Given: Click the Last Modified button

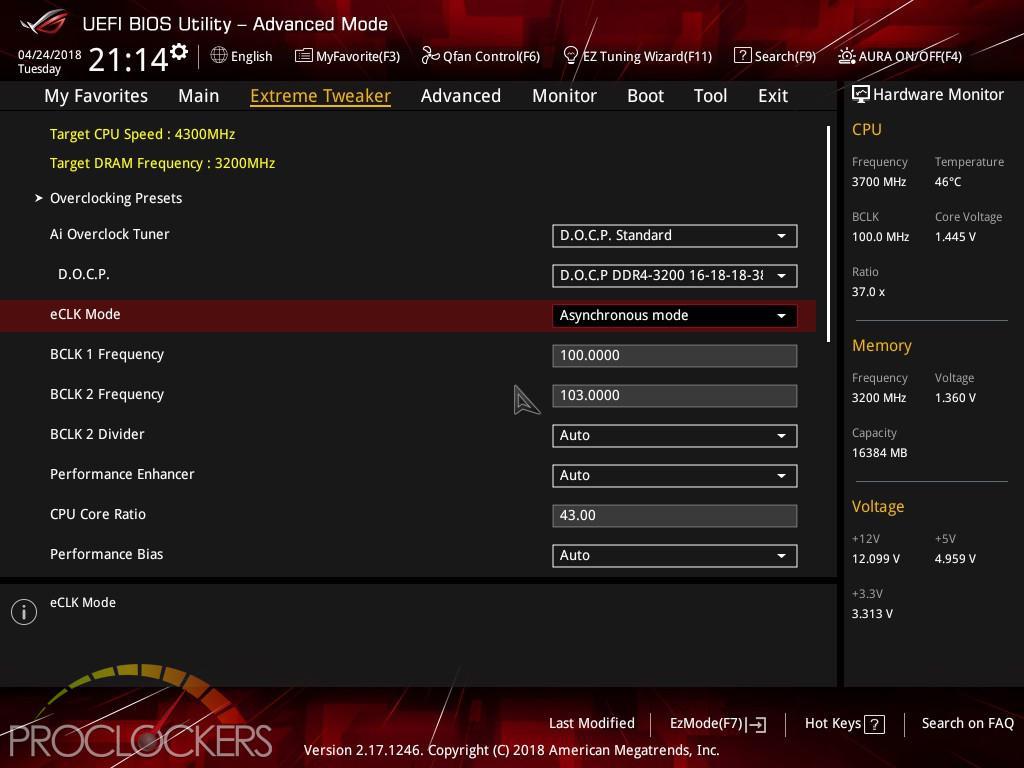Looking at the screenshot, I should coord(592,723).
